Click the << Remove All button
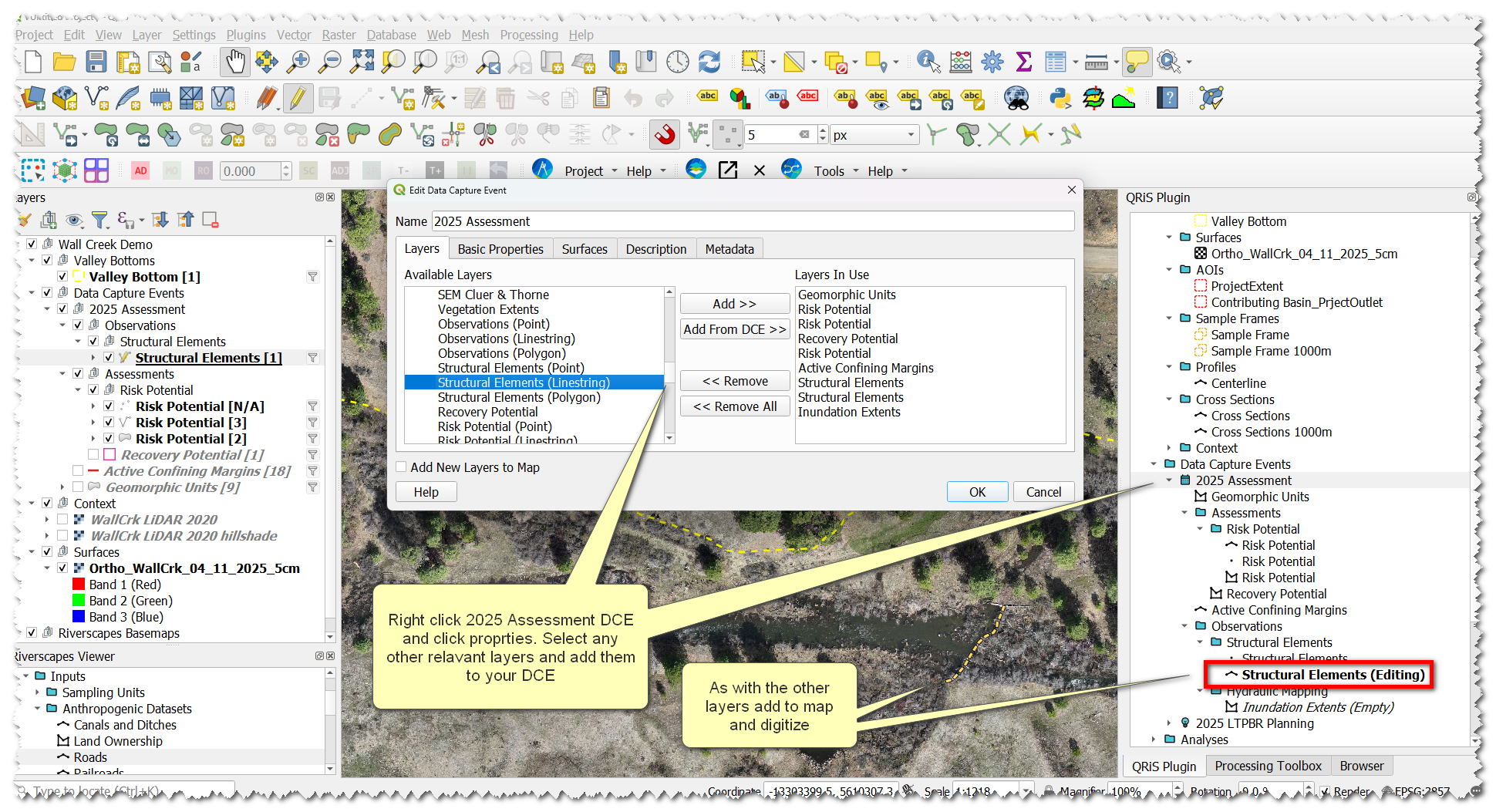Viewport: 1496px width, 812px height. [x=734, y=406]
